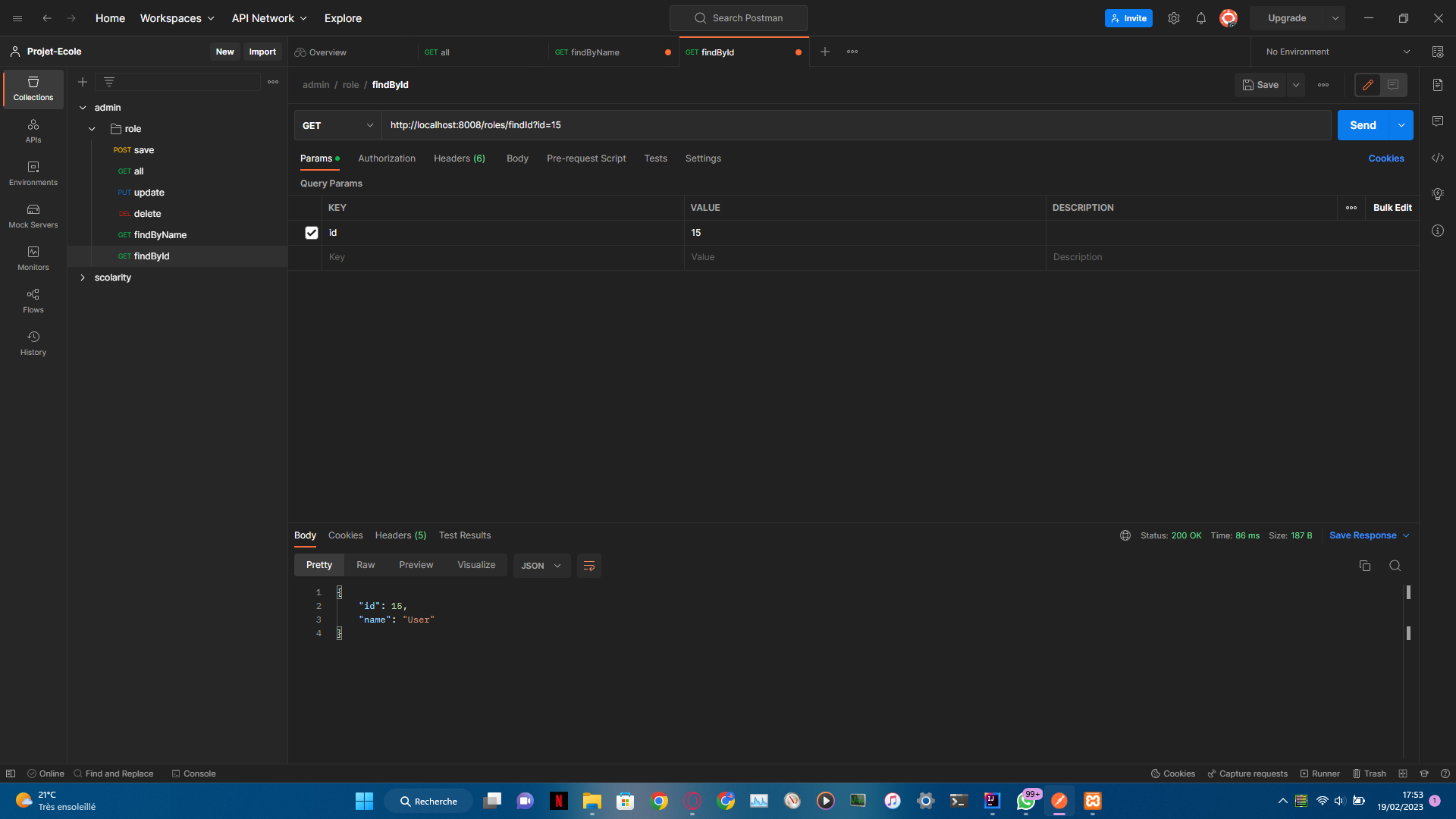Uncheck the id query parameter checkbox

coord(312,233)
